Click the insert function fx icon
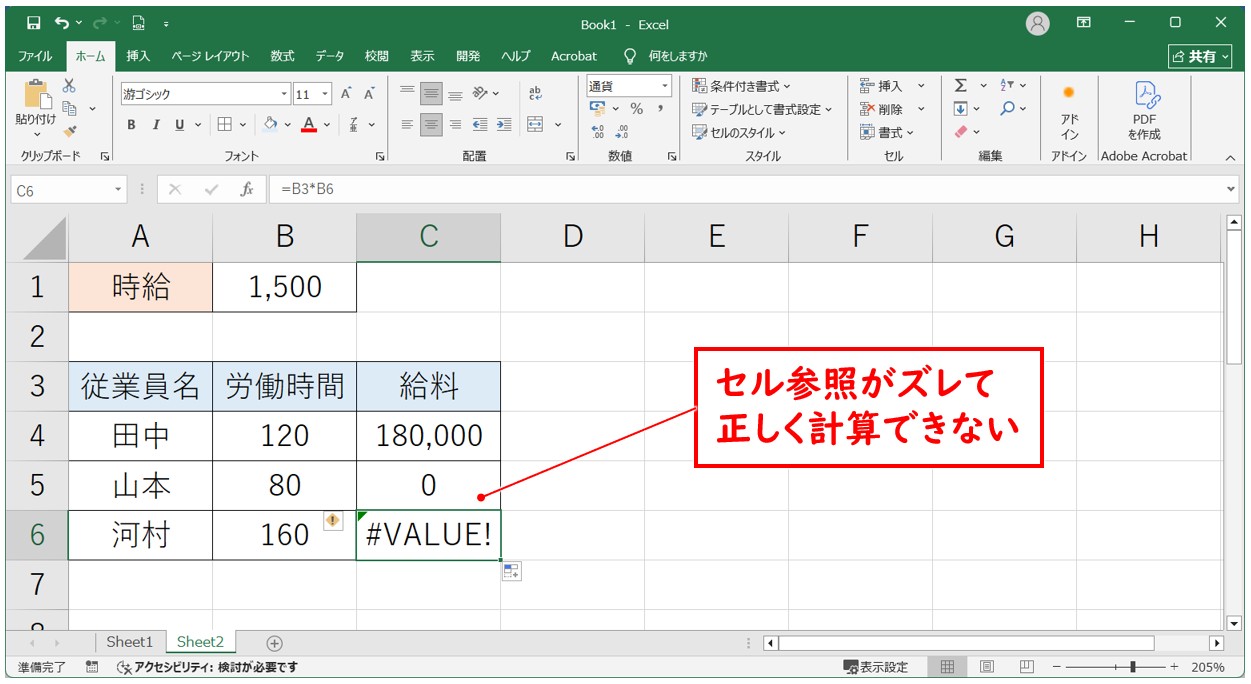Screen dimensions: 1251x684 point(246,189)
